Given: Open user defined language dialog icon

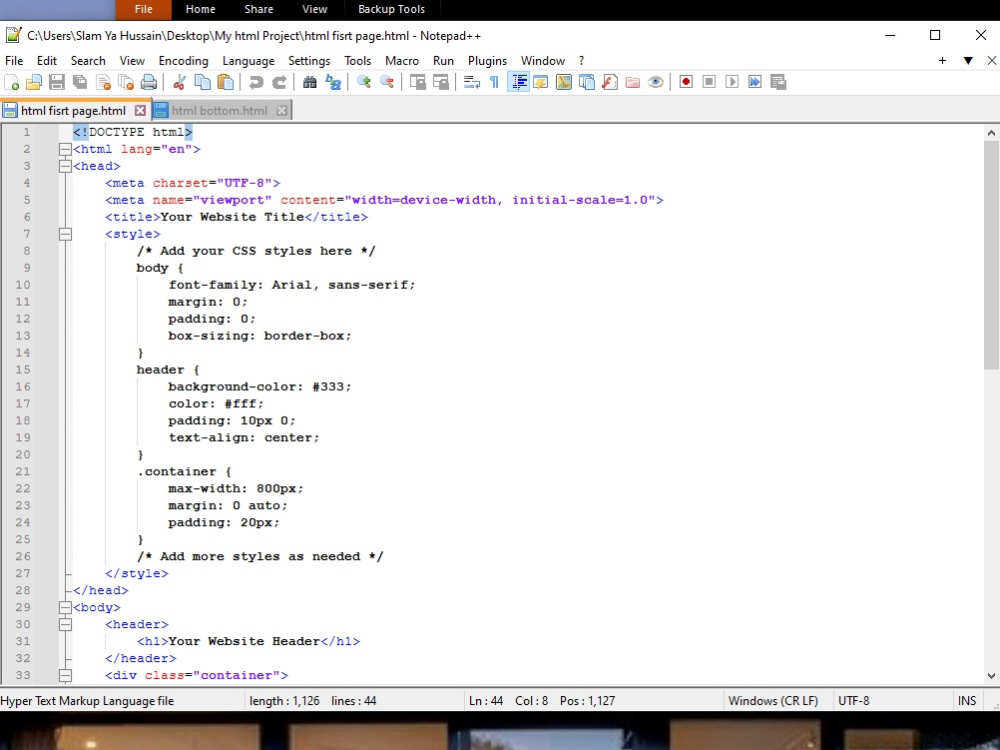Looking at the screenshot, I should click(x=541, y=82).
